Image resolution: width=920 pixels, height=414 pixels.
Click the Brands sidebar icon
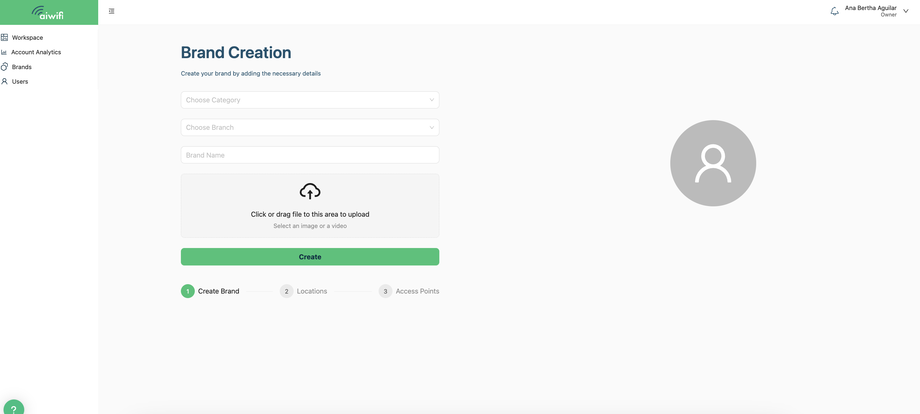[5, 67]
